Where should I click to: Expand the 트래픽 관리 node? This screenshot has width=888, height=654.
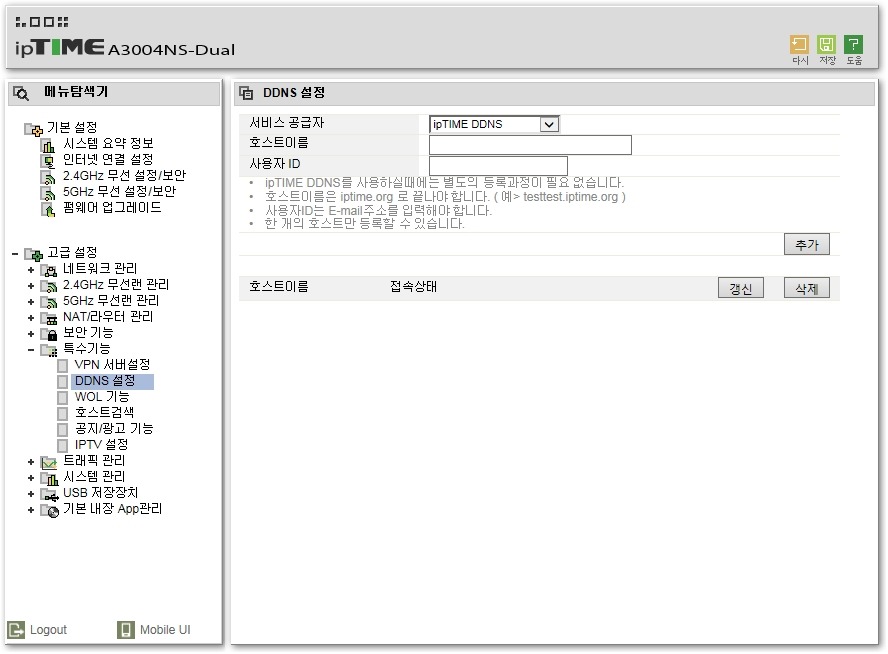tap(31, 463)
